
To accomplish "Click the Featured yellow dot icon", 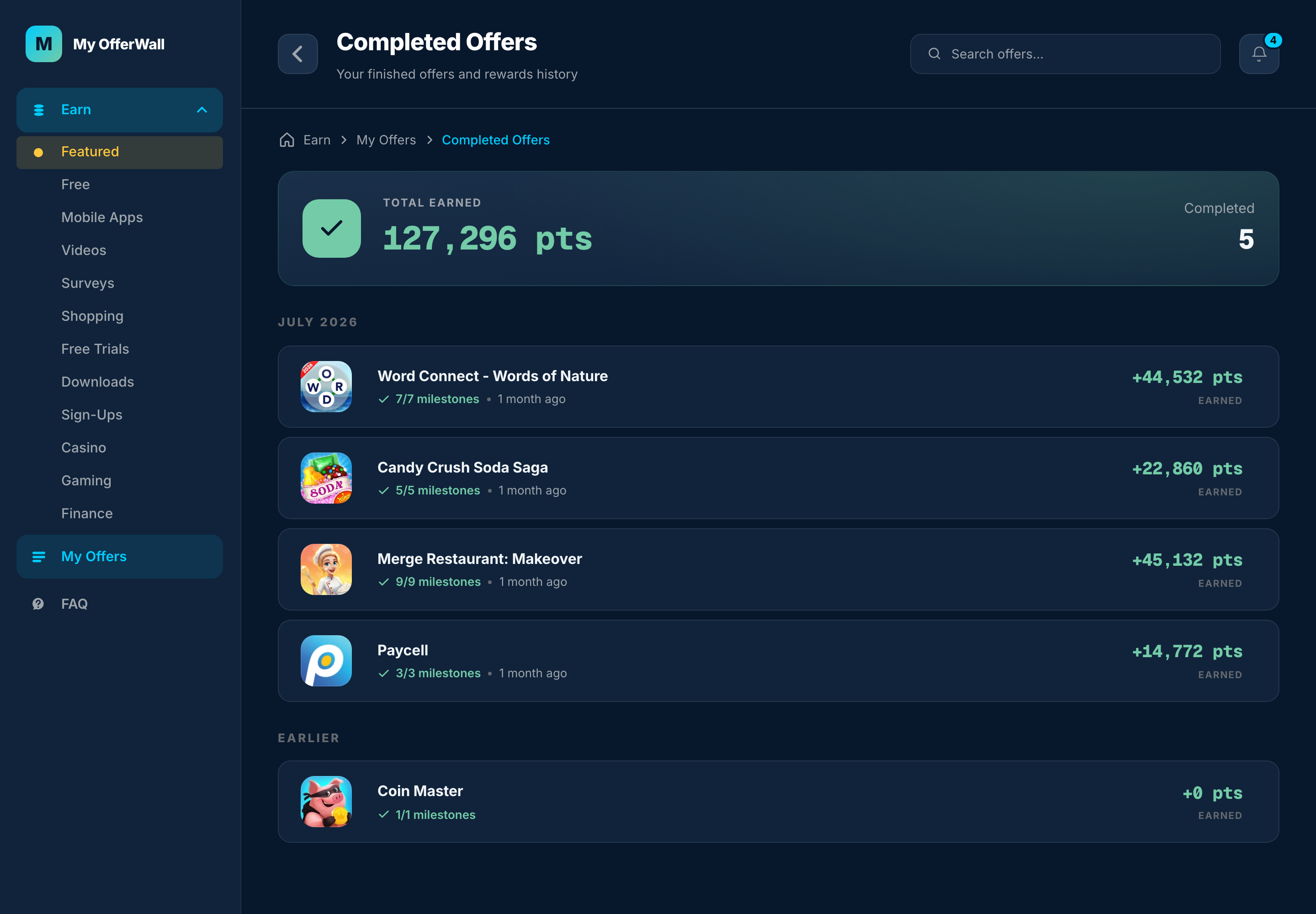I will (x=38, y=152).
